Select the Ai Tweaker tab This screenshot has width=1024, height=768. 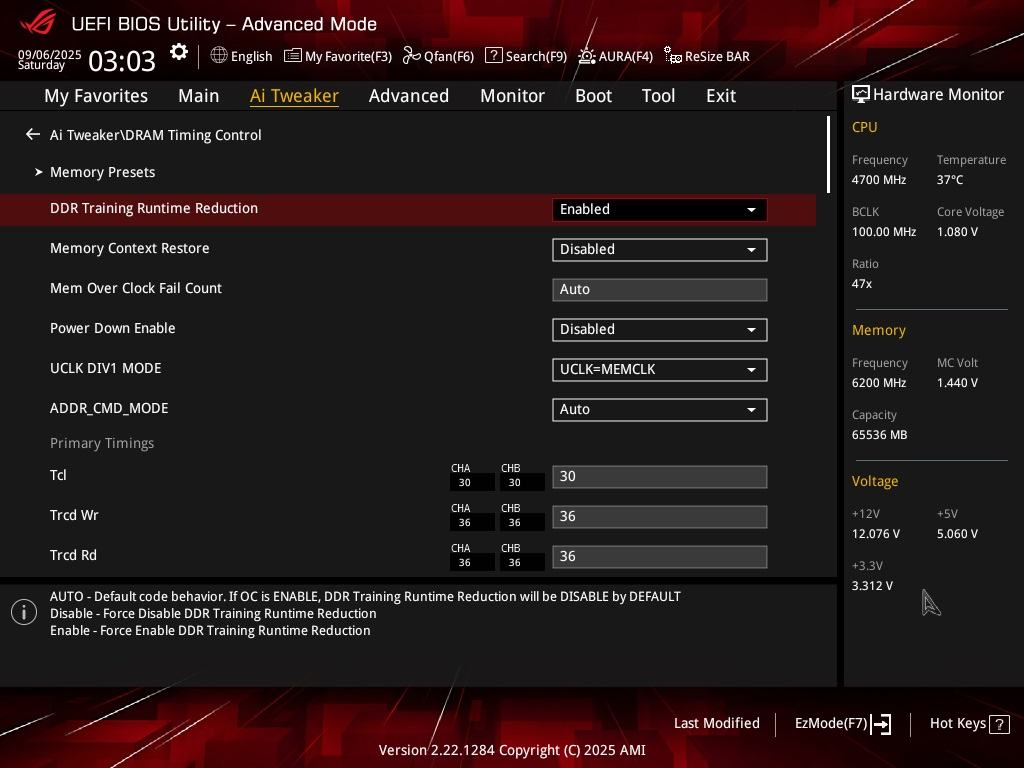(294, 96)
